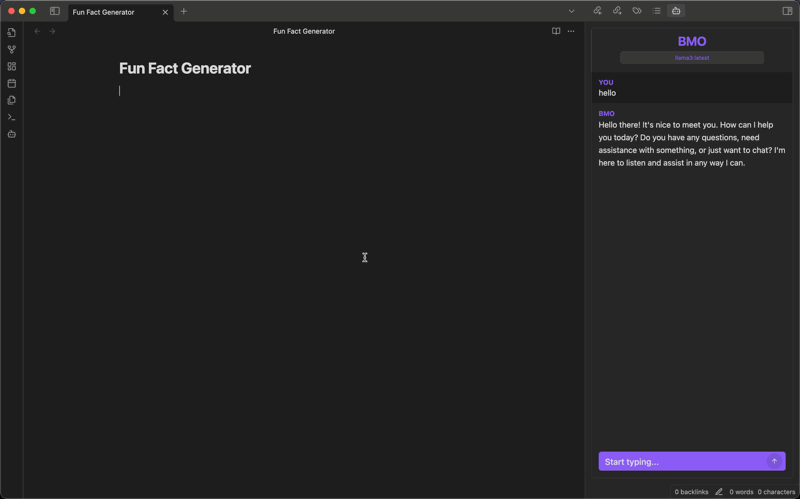
Task: Open tags tab in right sidebar
Action: (637, 11)
